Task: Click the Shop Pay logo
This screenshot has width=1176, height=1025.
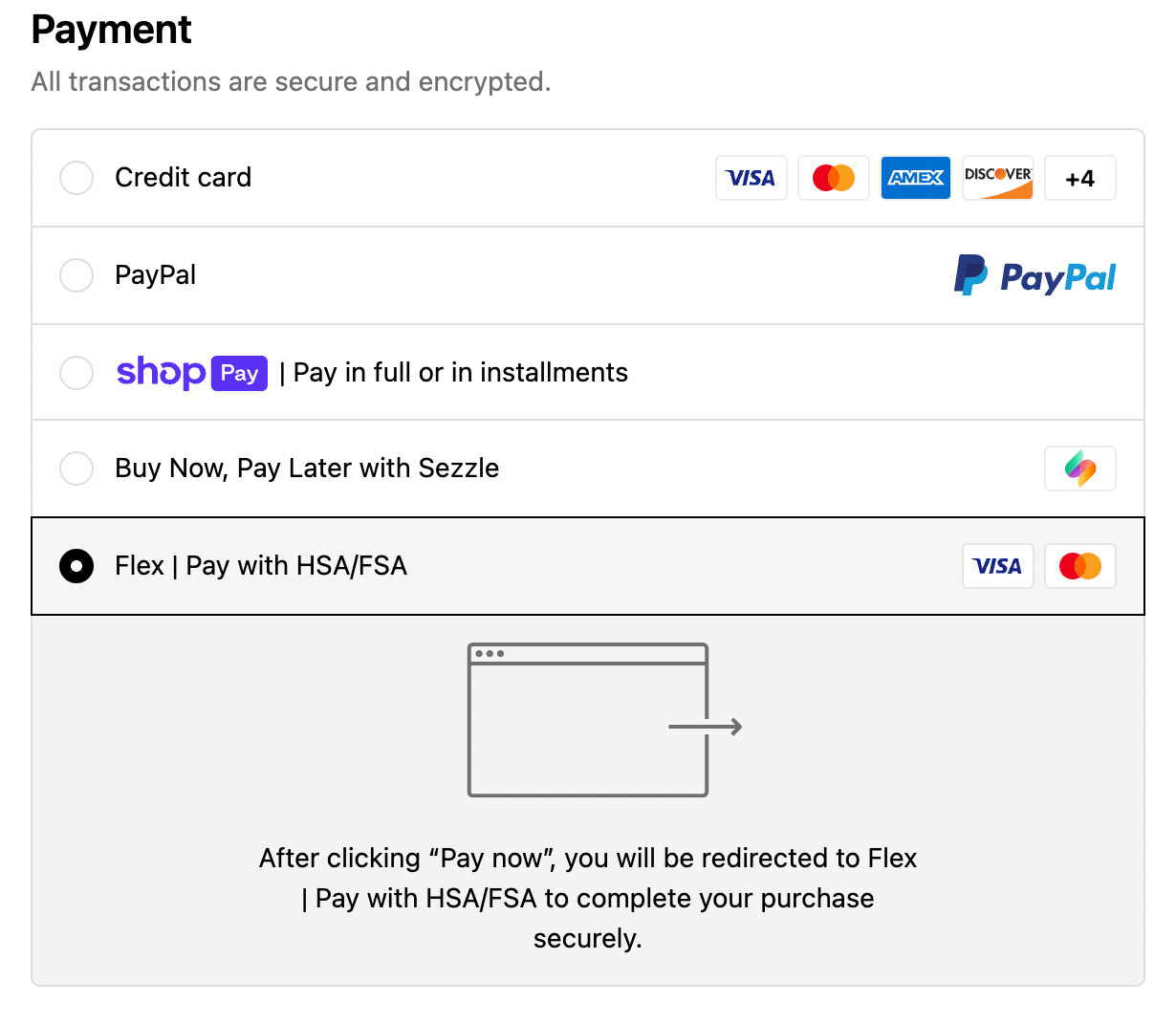Action: coord(191,372)
